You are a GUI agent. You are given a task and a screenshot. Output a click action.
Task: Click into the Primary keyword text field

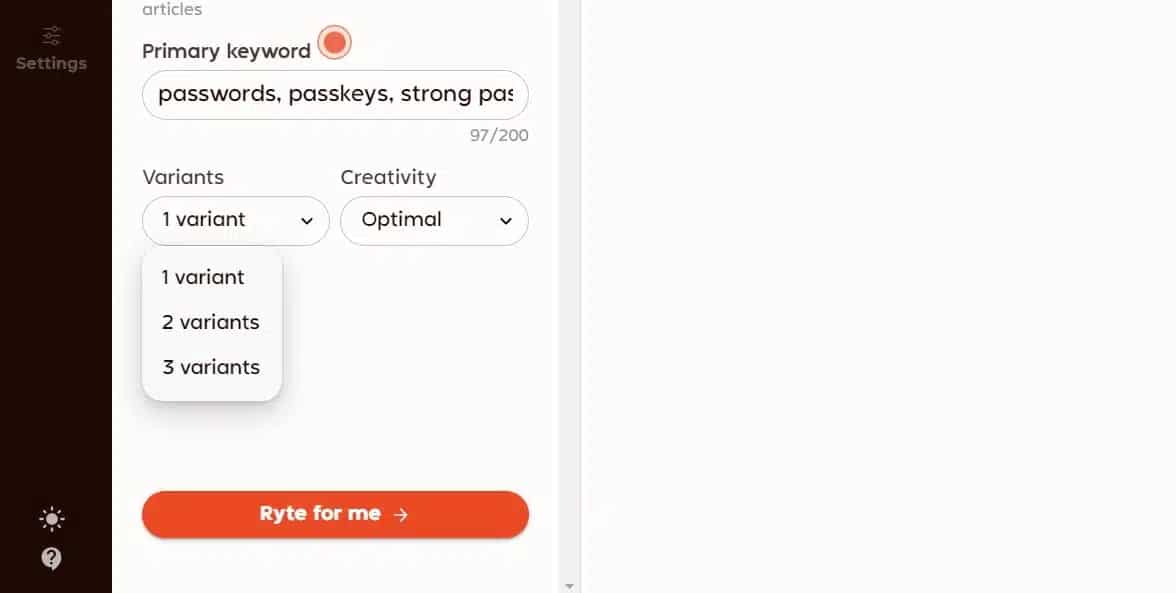click(335, 94)
